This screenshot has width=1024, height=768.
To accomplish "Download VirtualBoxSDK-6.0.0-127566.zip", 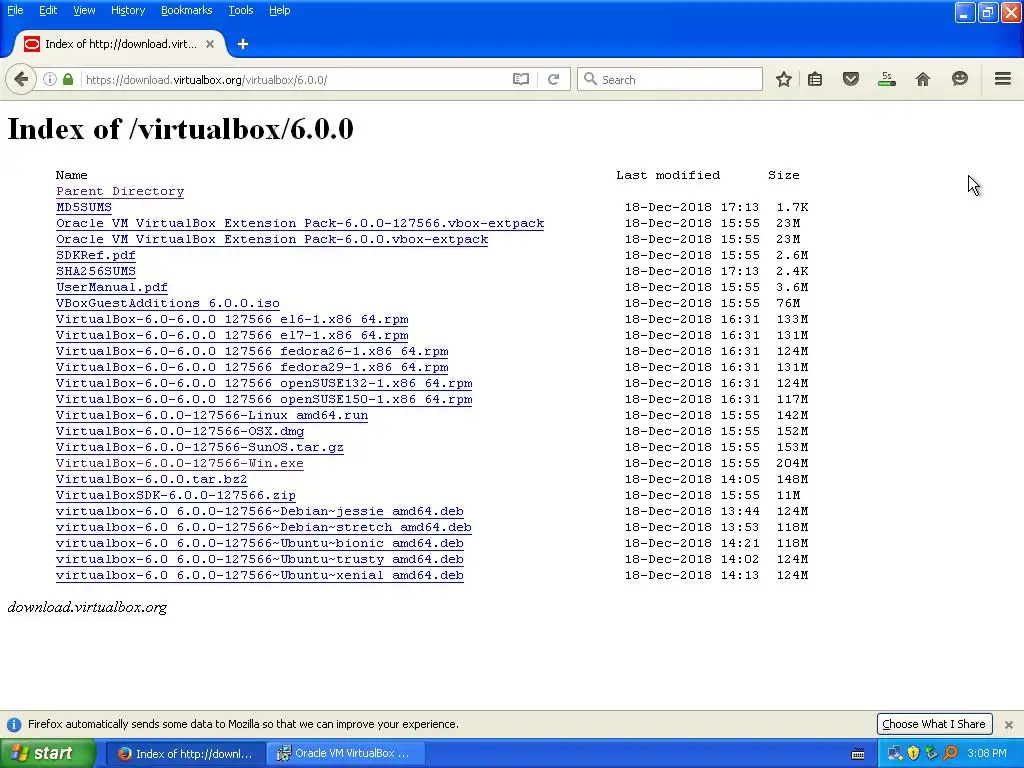I will pos(176,495).
